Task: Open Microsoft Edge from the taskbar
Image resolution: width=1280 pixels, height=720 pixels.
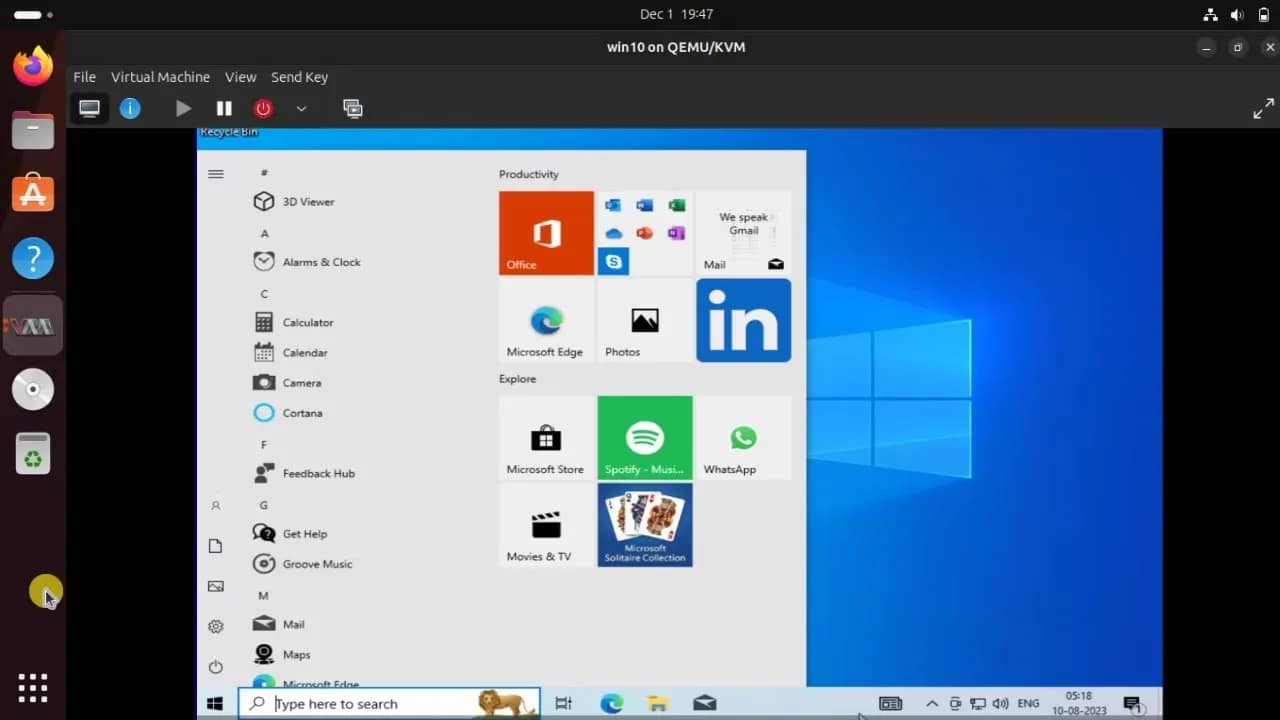Action: tap(610, 703)
